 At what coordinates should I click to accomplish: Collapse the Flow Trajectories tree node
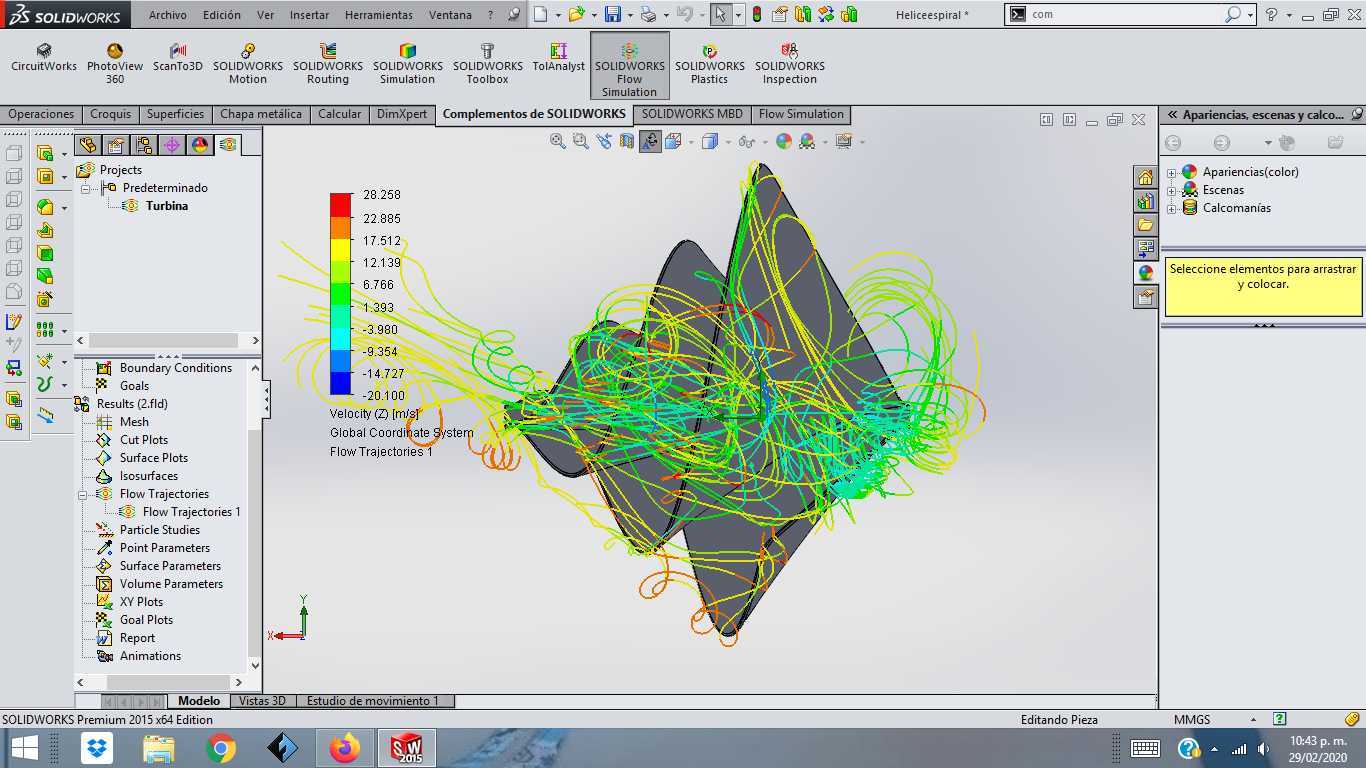(84, 494)
